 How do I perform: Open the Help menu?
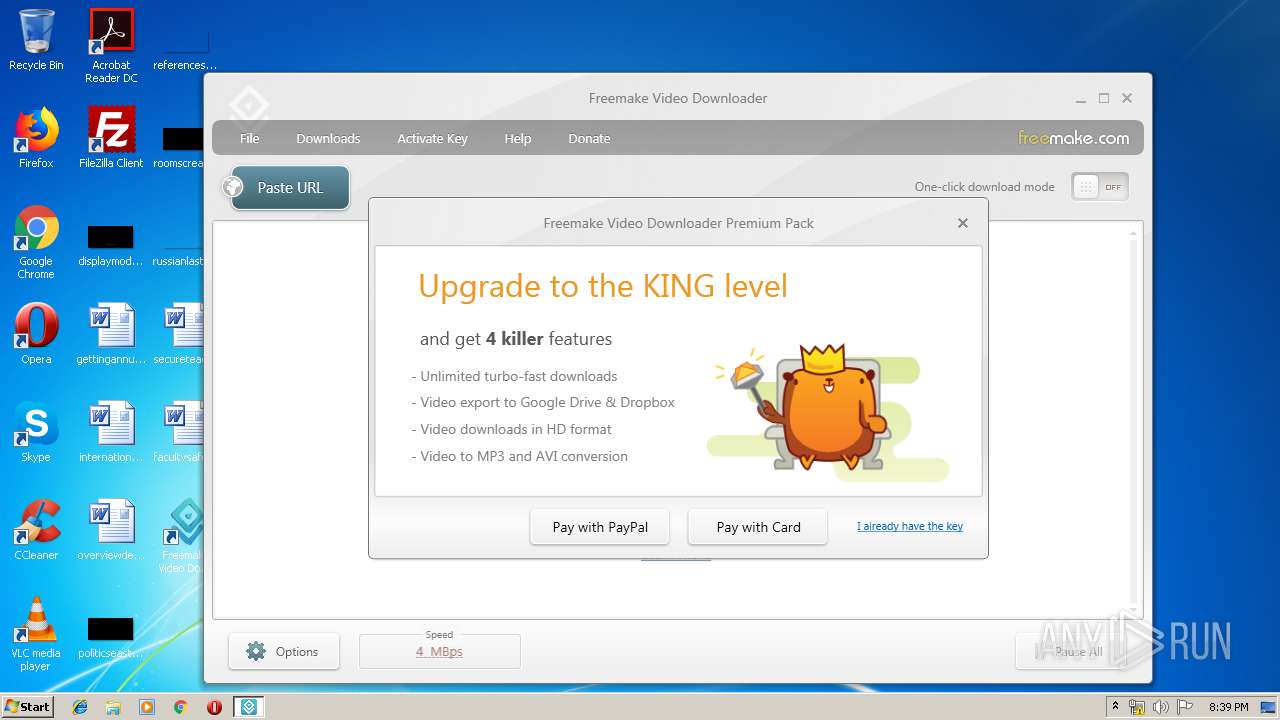pyautogui.click(x=517, y=138)
